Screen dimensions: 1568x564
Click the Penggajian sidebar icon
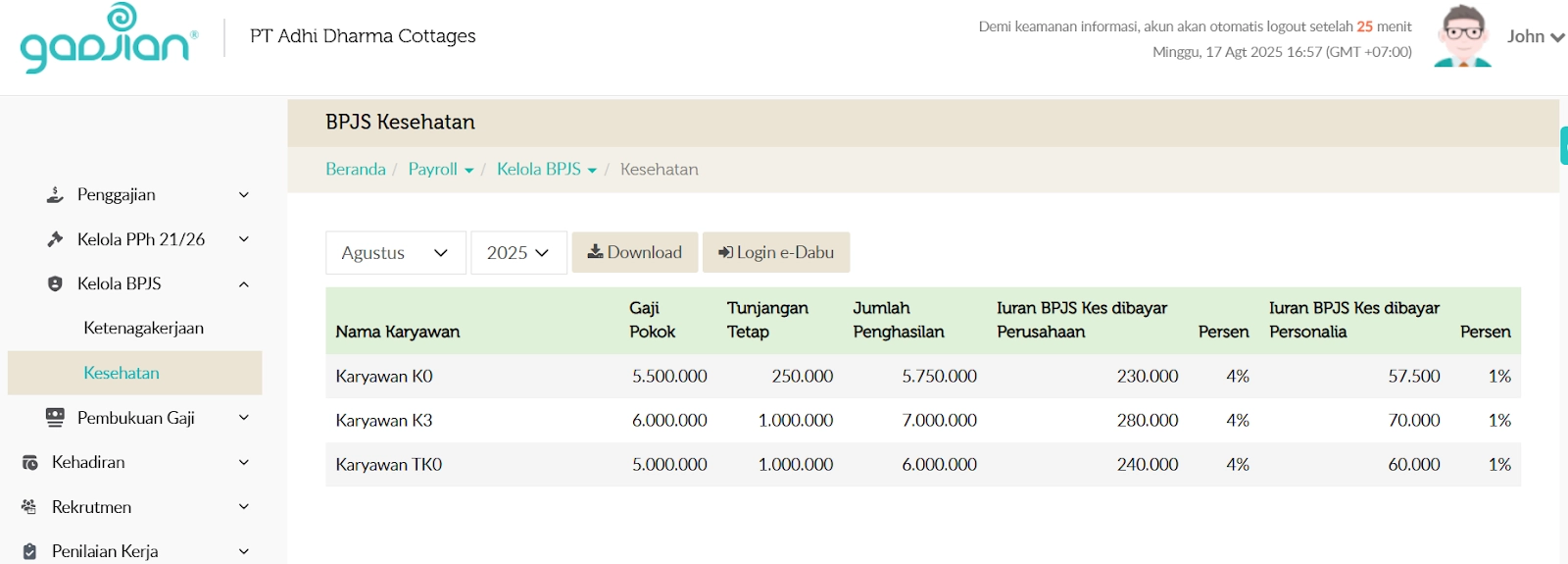pyautogui.click(x=55, y=195)
